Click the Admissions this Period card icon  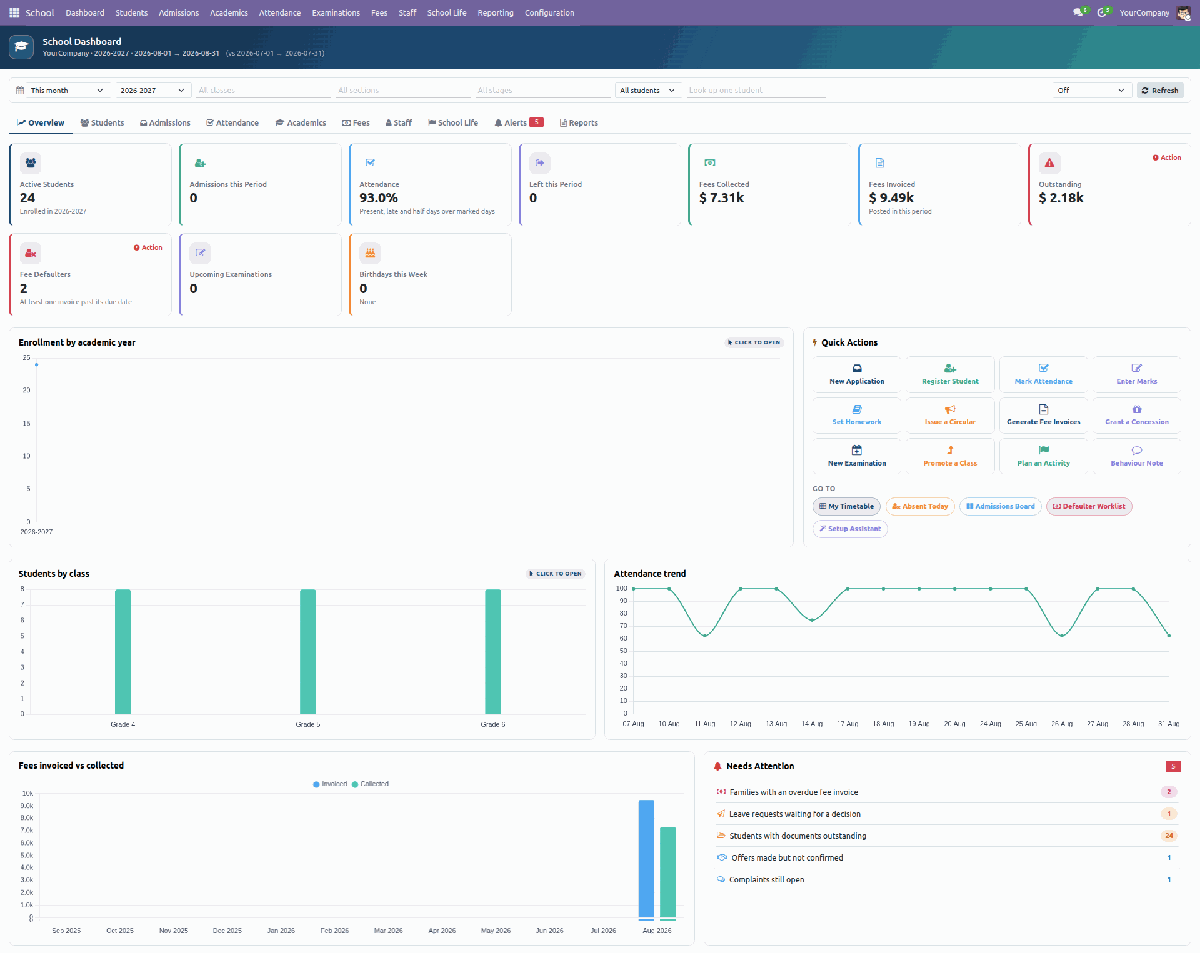click(x=200, y=163)
